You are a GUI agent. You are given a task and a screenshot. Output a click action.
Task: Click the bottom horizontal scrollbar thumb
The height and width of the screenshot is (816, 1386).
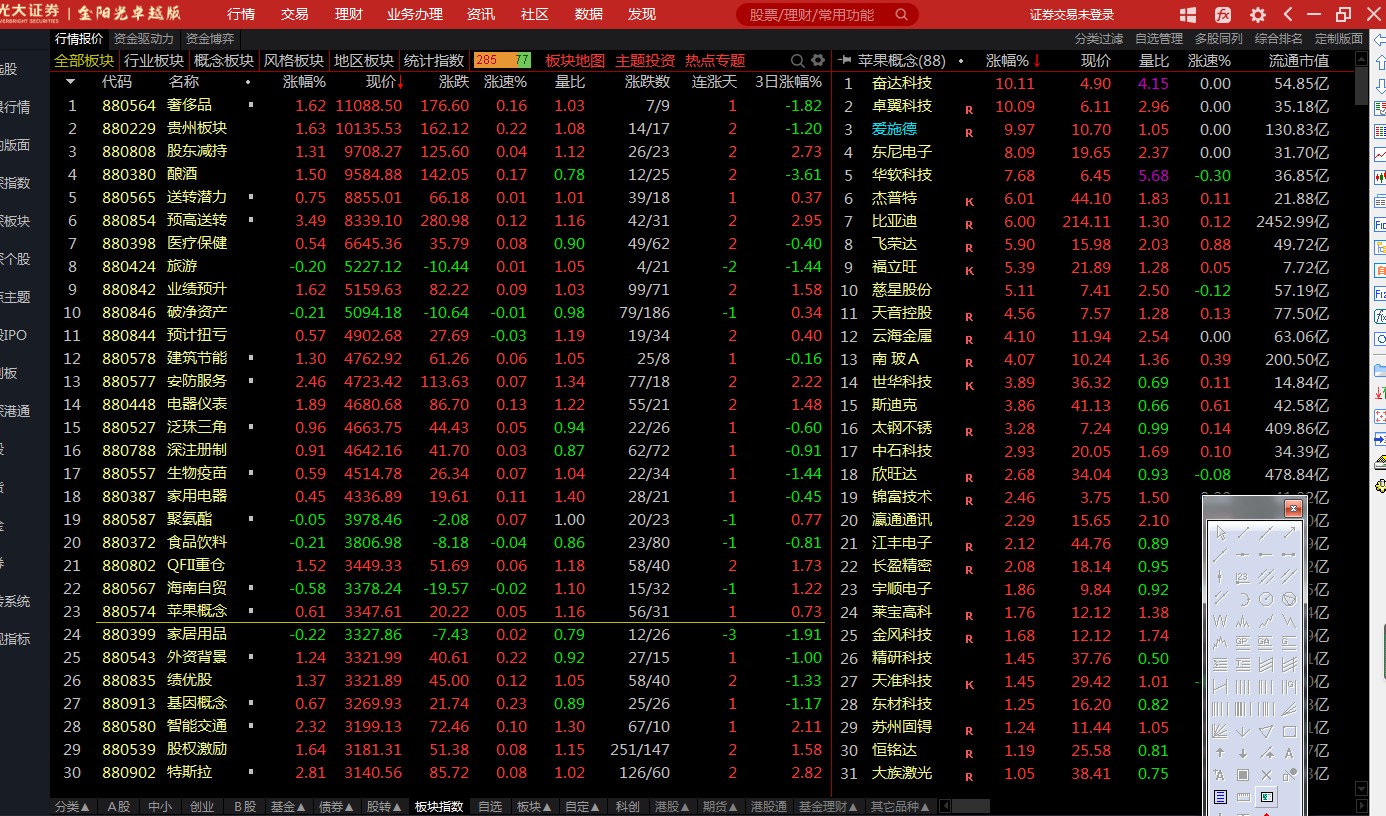pos(970,806)
